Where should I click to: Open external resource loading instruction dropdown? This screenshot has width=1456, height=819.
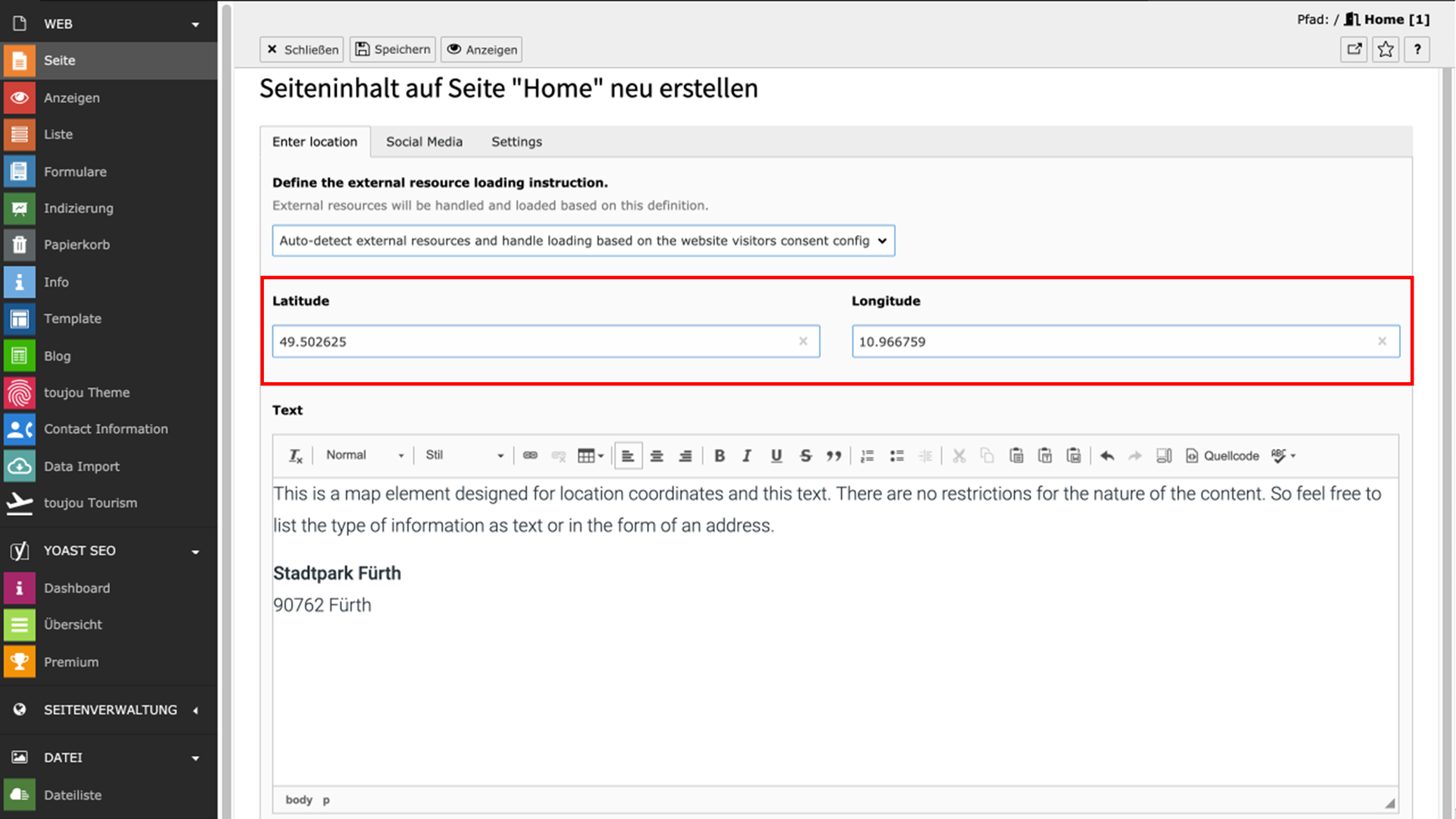click(x=583, y=241)
